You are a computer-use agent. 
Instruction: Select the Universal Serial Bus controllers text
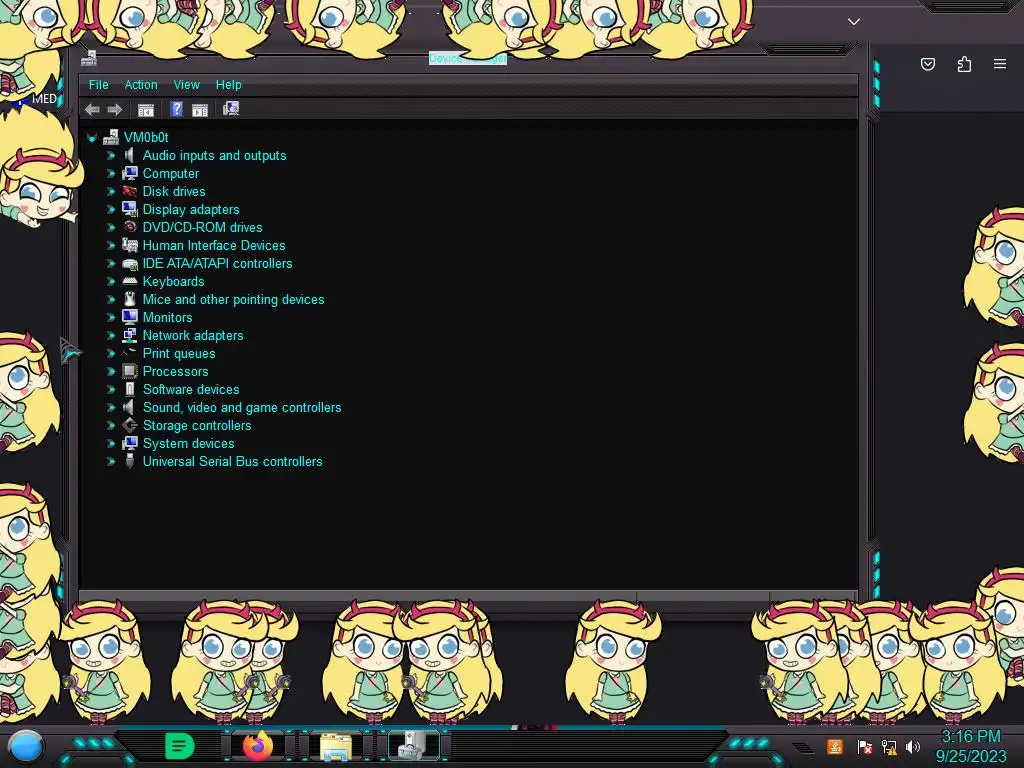[232, 461]
